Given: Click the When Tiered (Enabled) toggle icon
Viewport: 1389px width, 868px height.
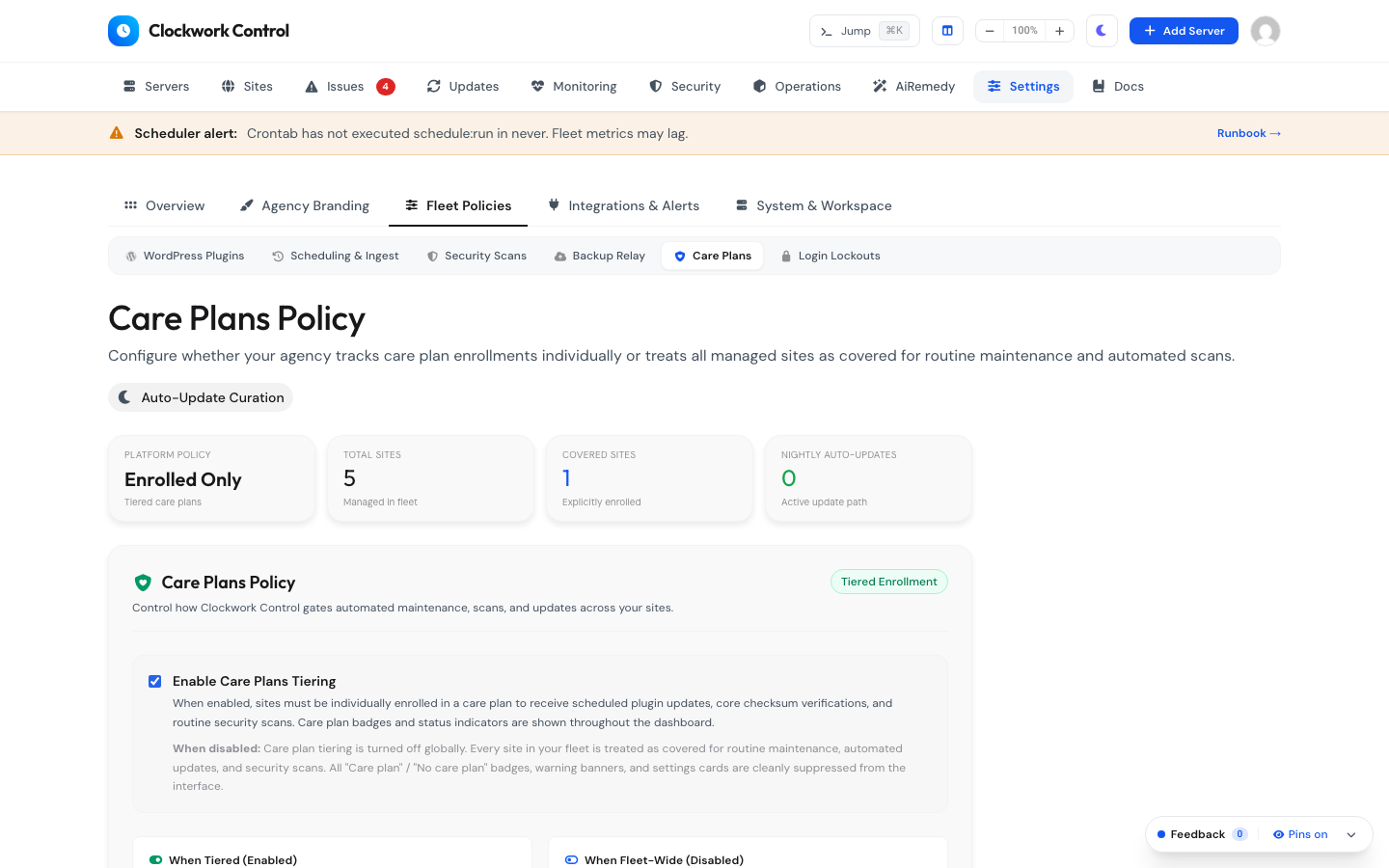Looking at the screenshot, I should pyautogui.click(x=155, y=859).
